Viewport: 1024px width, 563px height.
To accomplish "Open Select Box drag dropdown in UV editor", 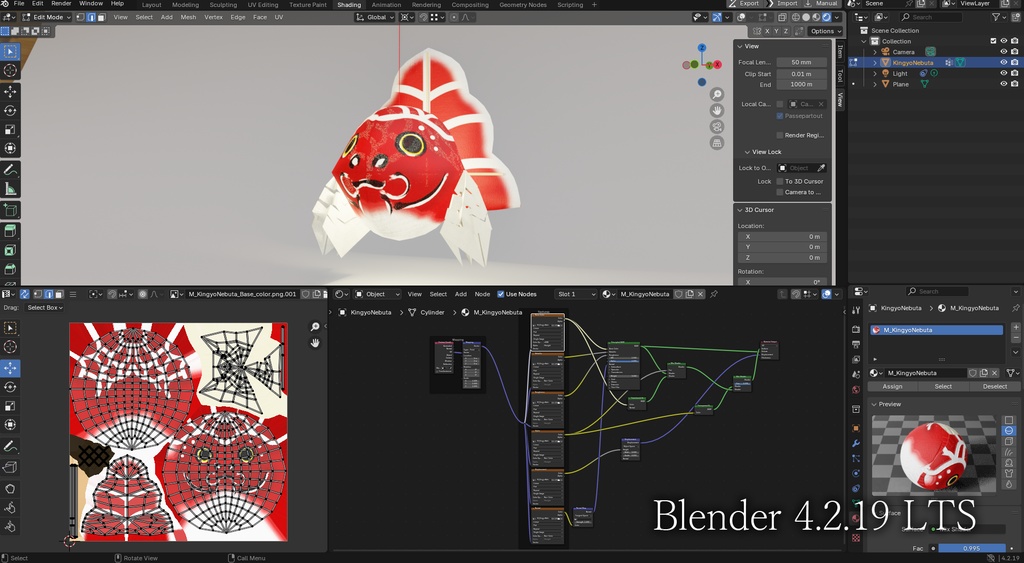I will (44, 308).
